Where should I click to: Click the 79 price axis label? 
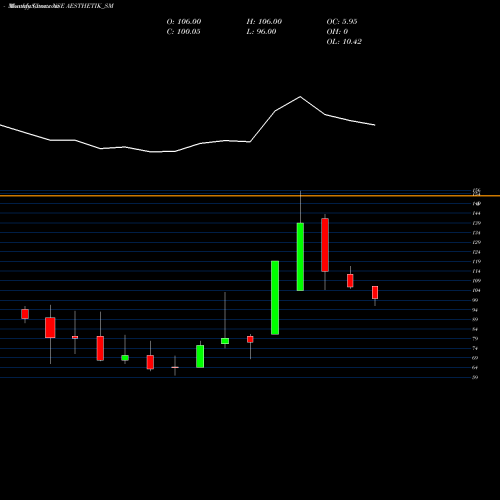(475, 339)
